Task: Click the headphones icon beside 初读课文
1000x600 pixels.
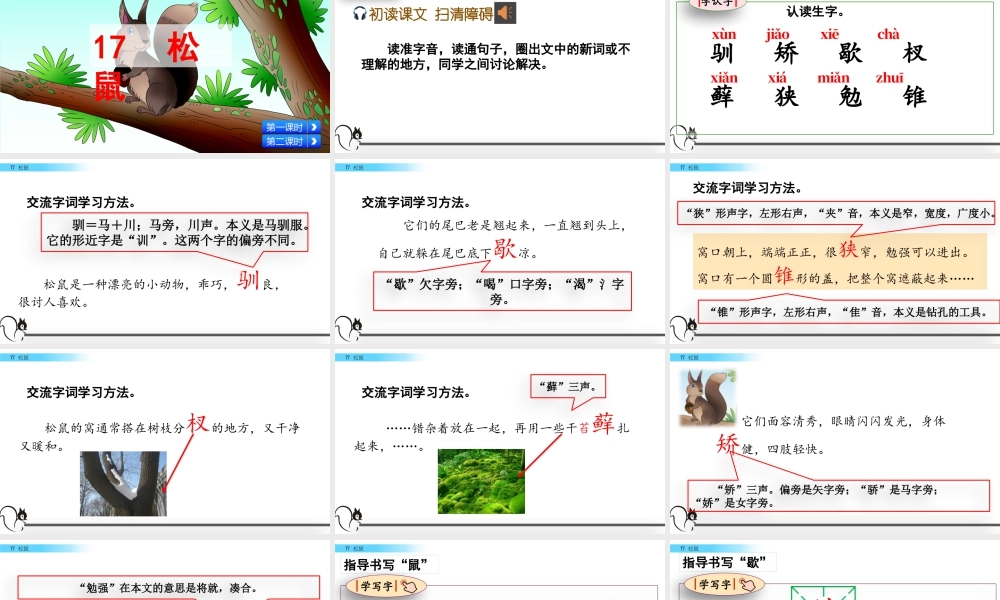Action: pos(360,12)
